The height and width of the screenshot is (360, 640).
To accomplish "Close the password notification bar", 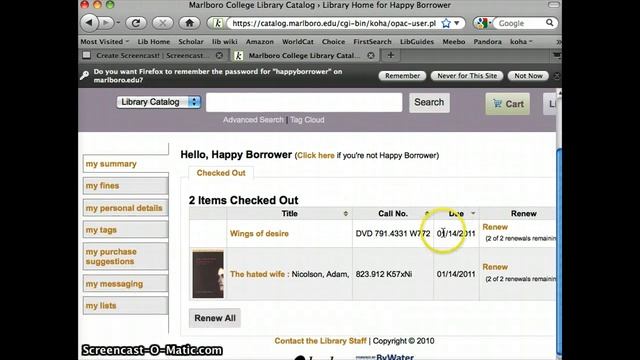I will (556, 76).
